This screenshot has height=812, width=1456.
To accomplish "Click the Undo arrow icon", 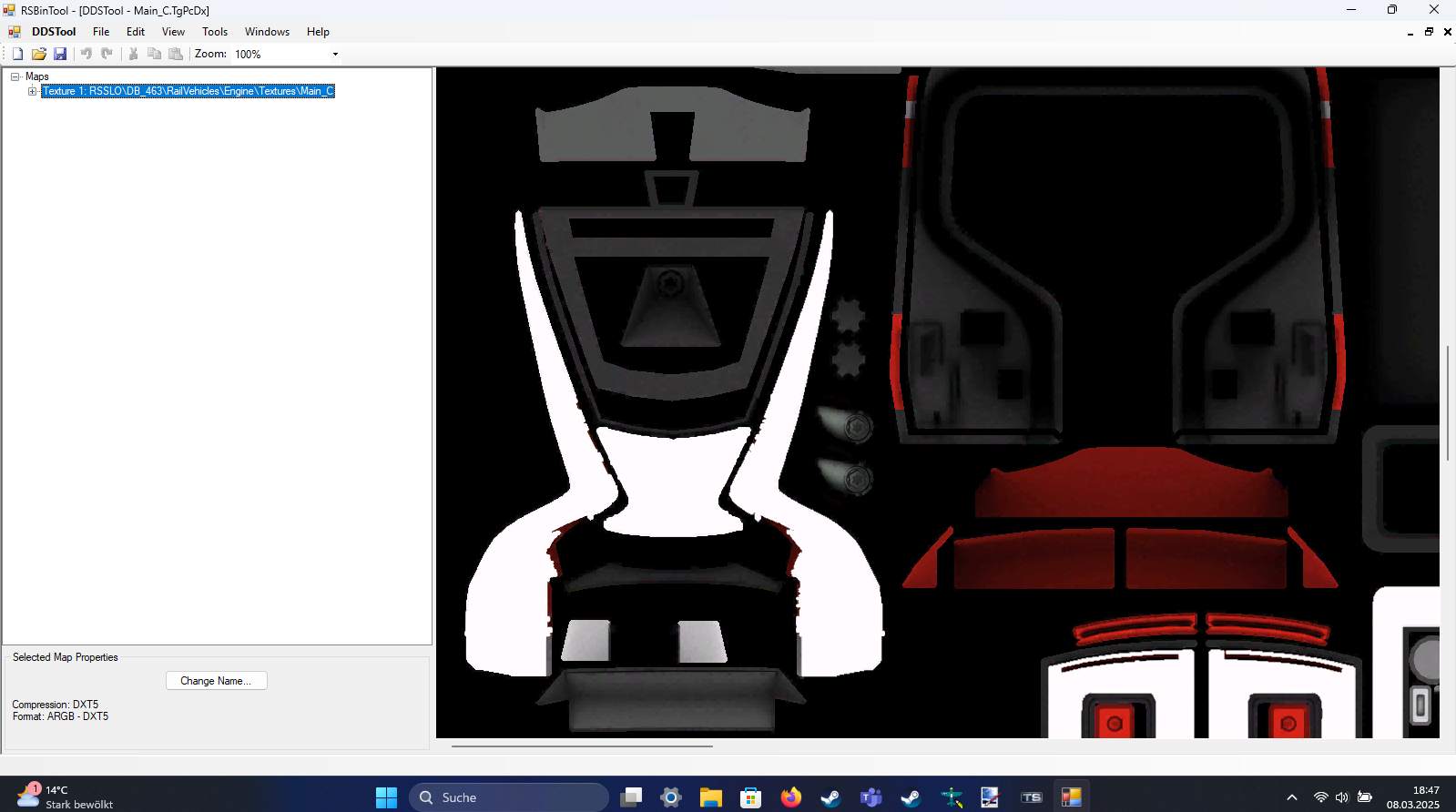I will pos(87,54).
